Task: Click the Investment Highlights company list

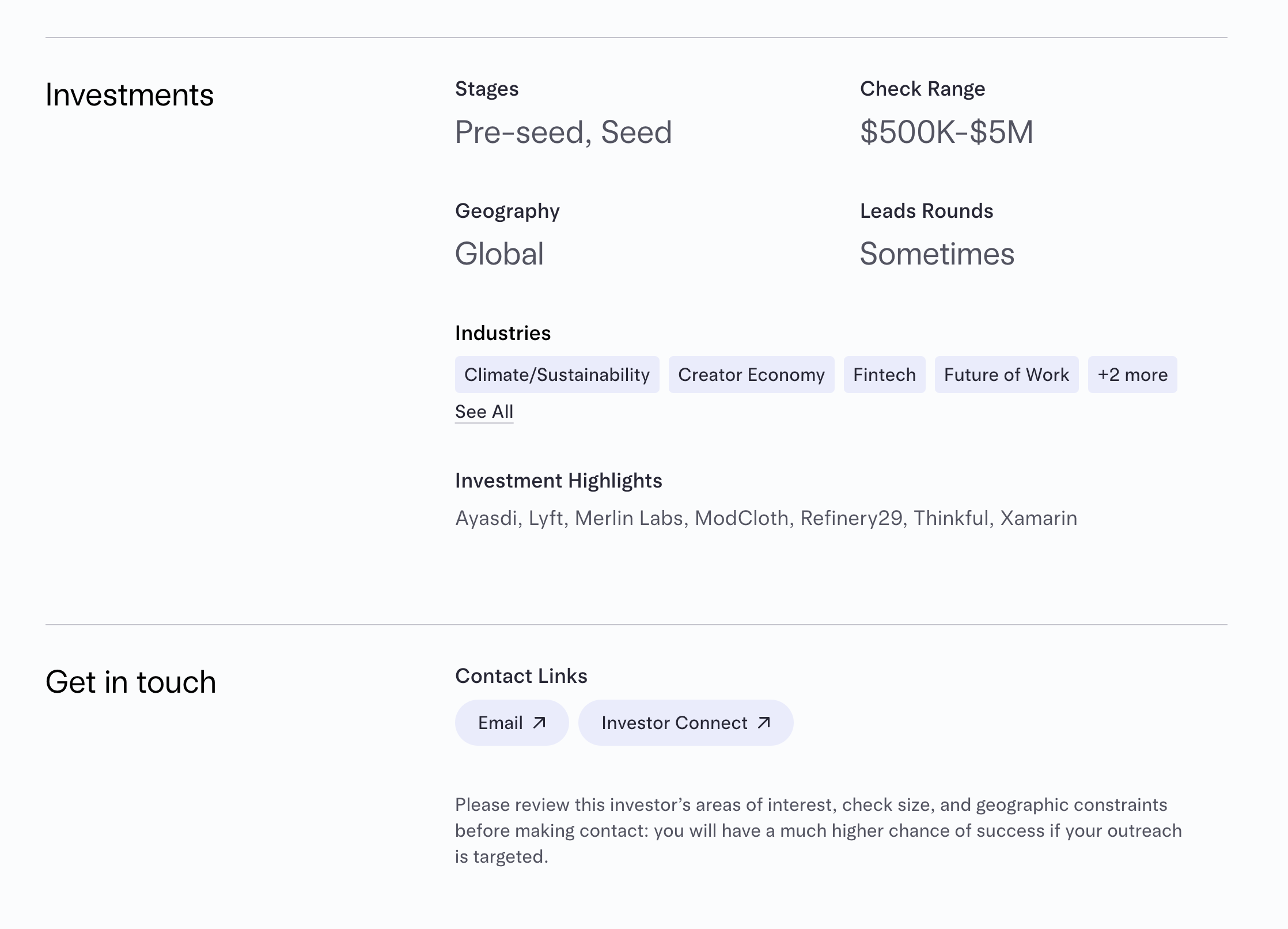Action: tap(766, 518)
